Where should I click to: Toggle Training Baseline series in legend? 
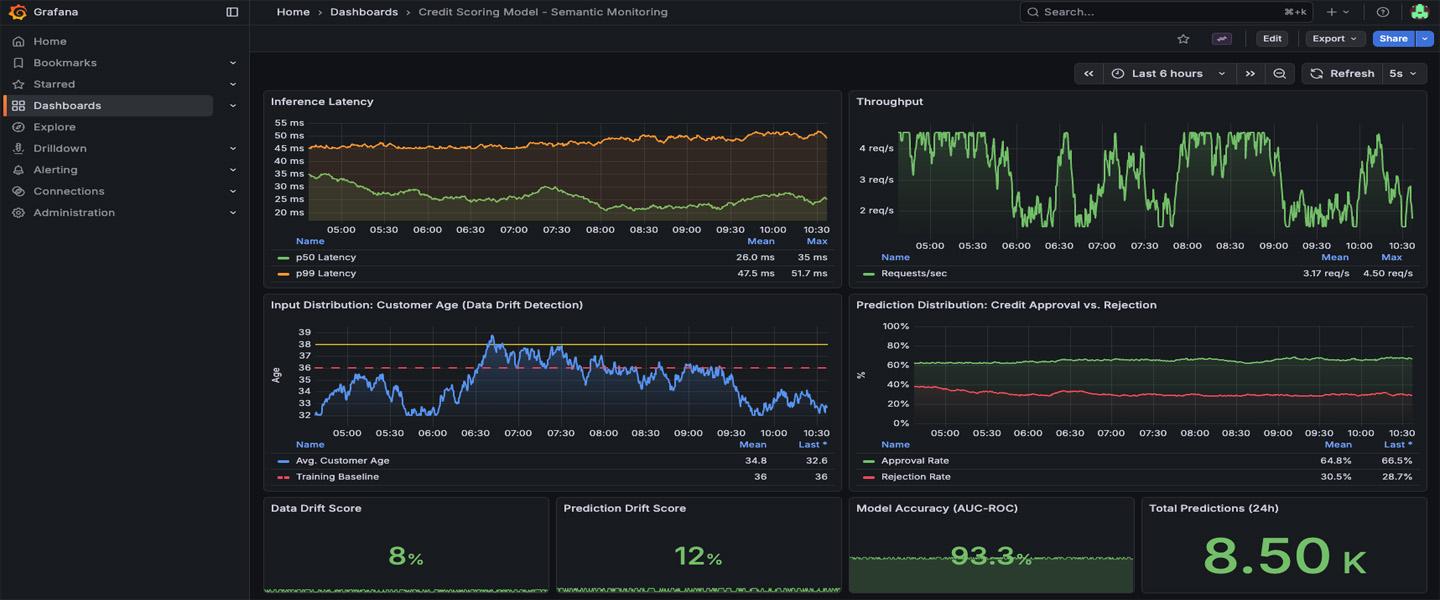[336, 477]
